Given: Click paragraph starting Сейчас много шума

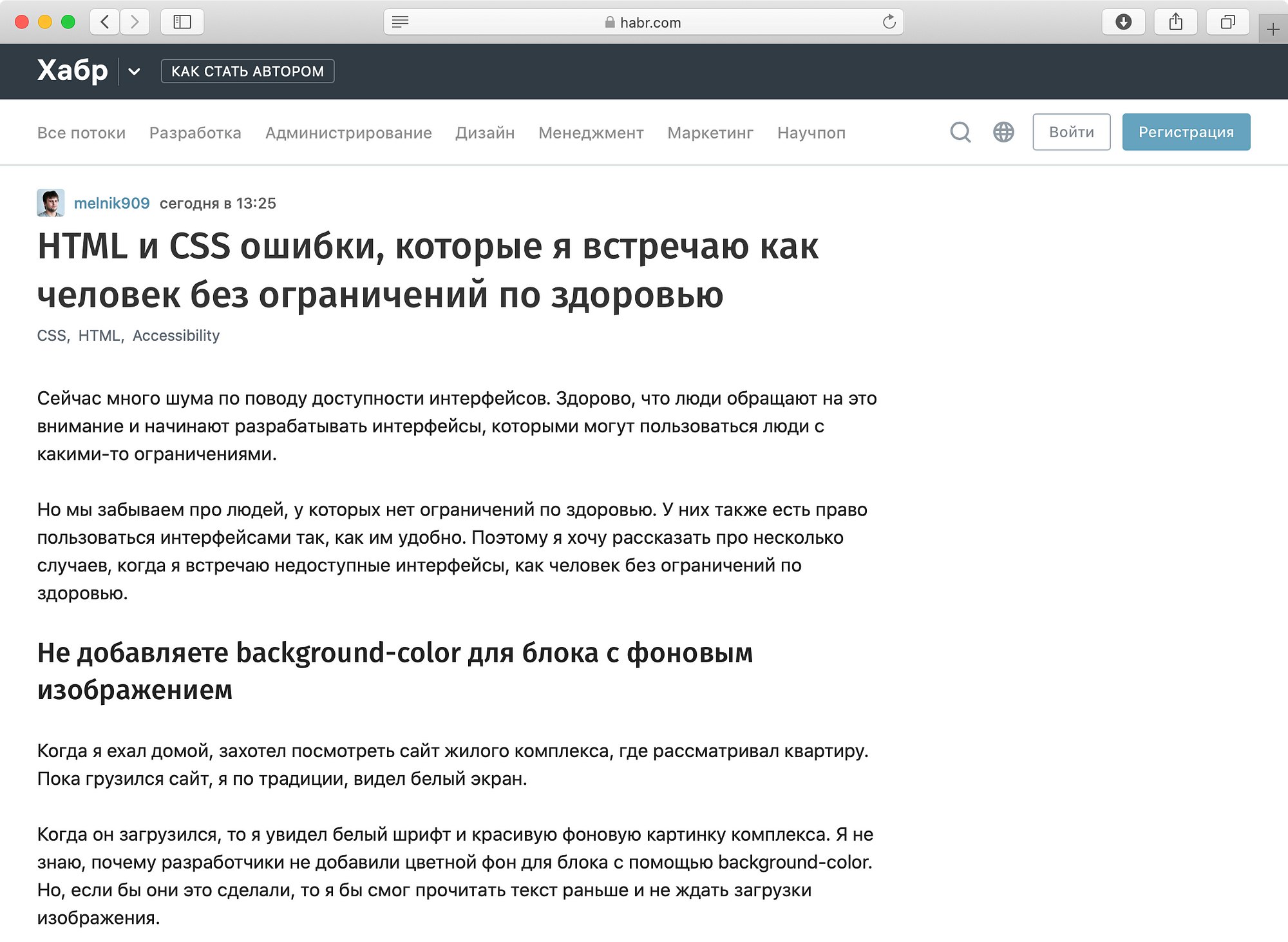Looking at the screenshot, I should (457, 426).
